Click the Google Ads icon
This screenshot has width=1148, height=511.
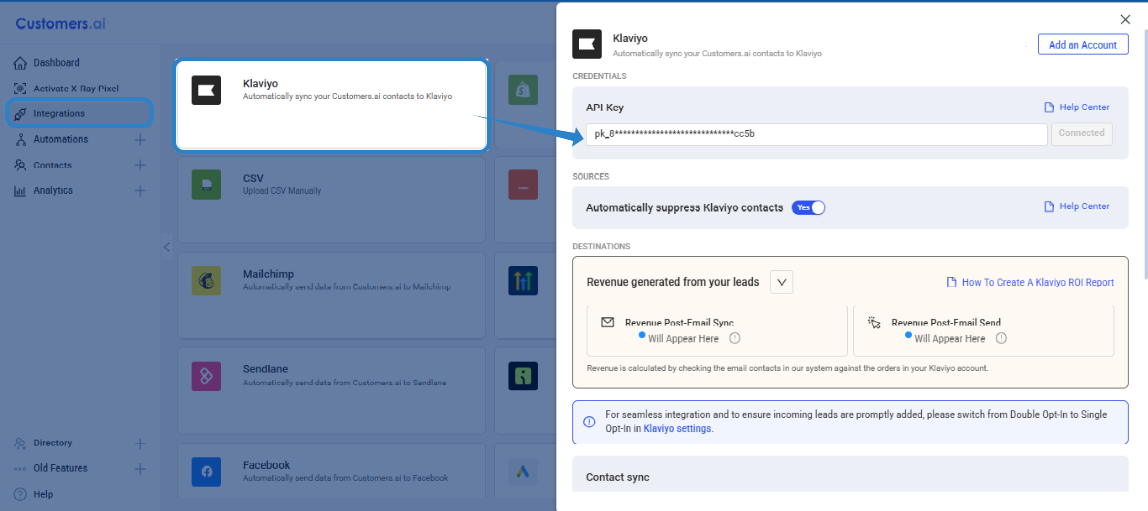coord(523,472)
